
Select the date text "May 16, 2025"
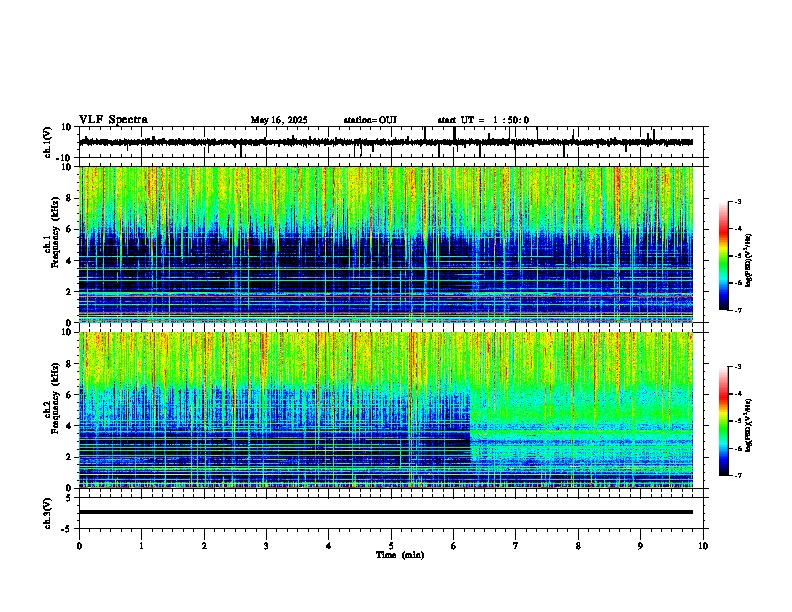(x=279, y=120)
